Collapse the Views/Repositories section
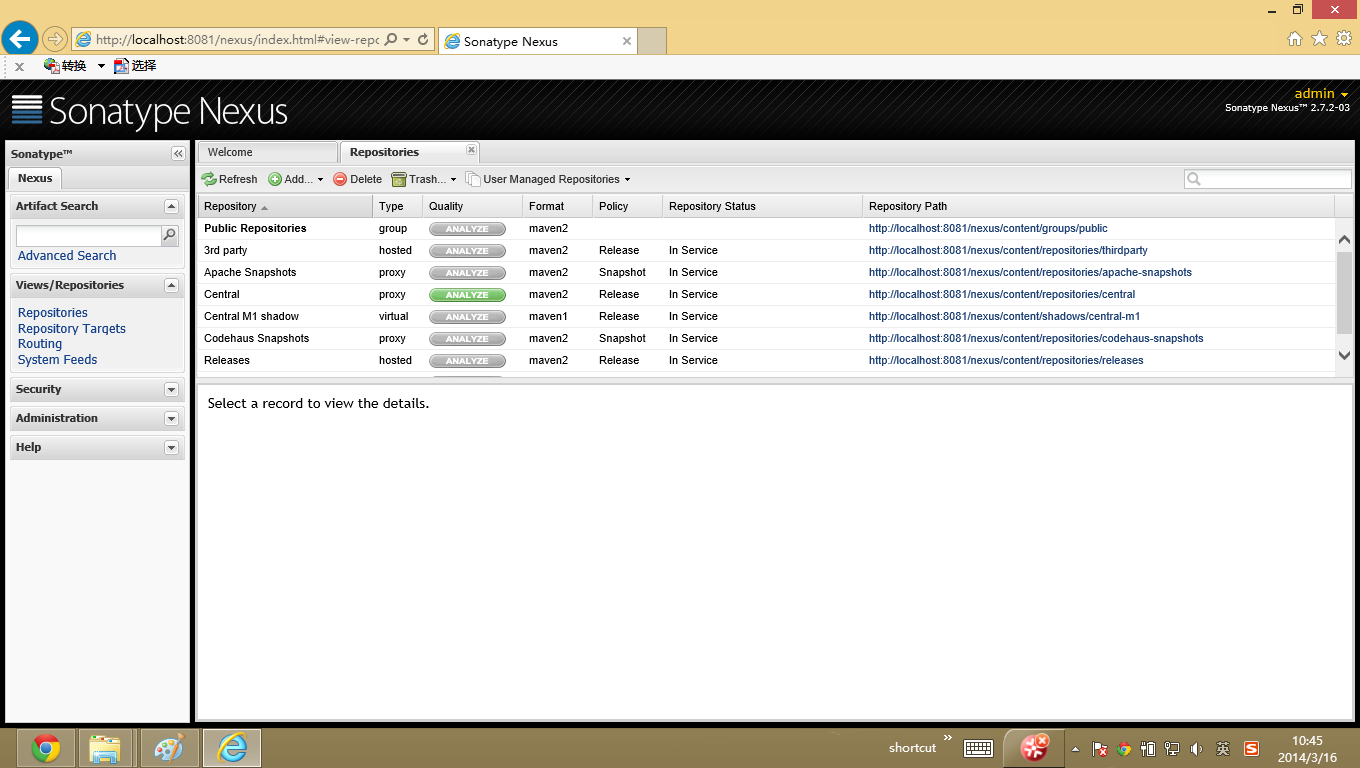Screen dimensions: 1360x768 coord(171,285)
